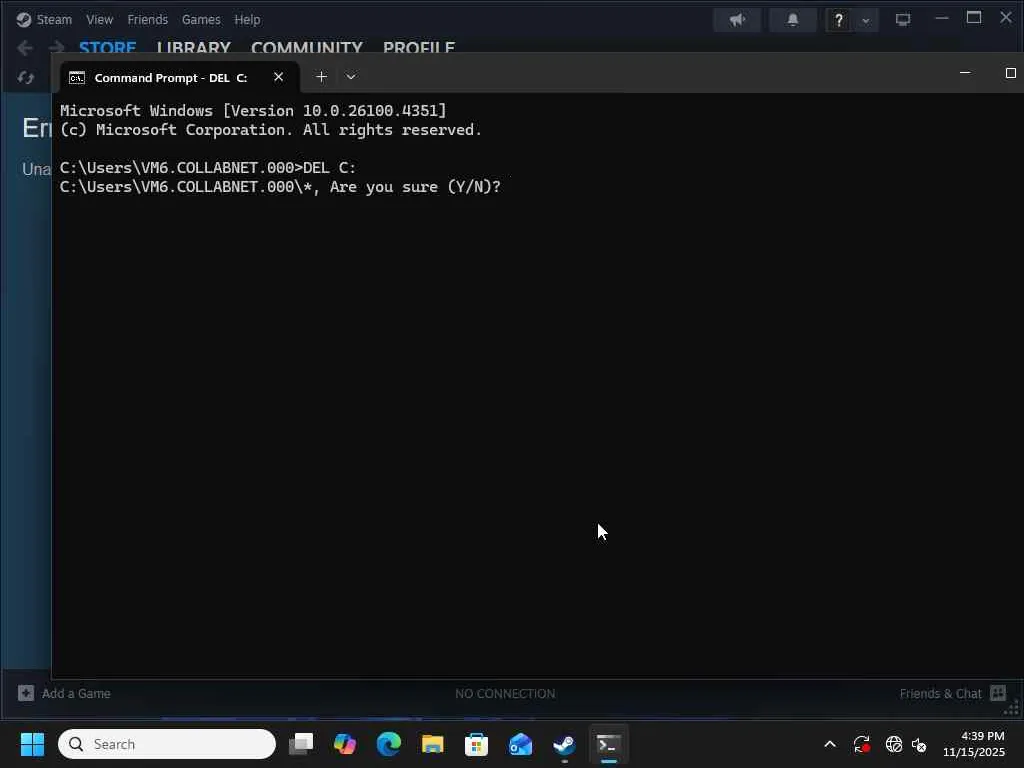Open Steam notifications bell
Viewport: 1024px width, 768px height.
click(x=793, y=20)
